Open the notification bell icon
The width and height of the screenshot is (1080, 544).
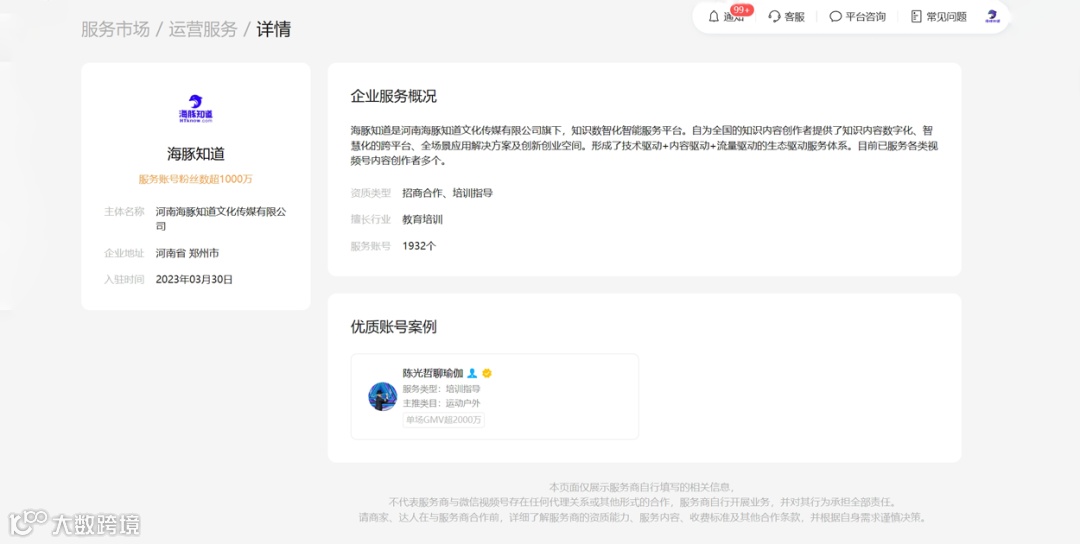714,17
